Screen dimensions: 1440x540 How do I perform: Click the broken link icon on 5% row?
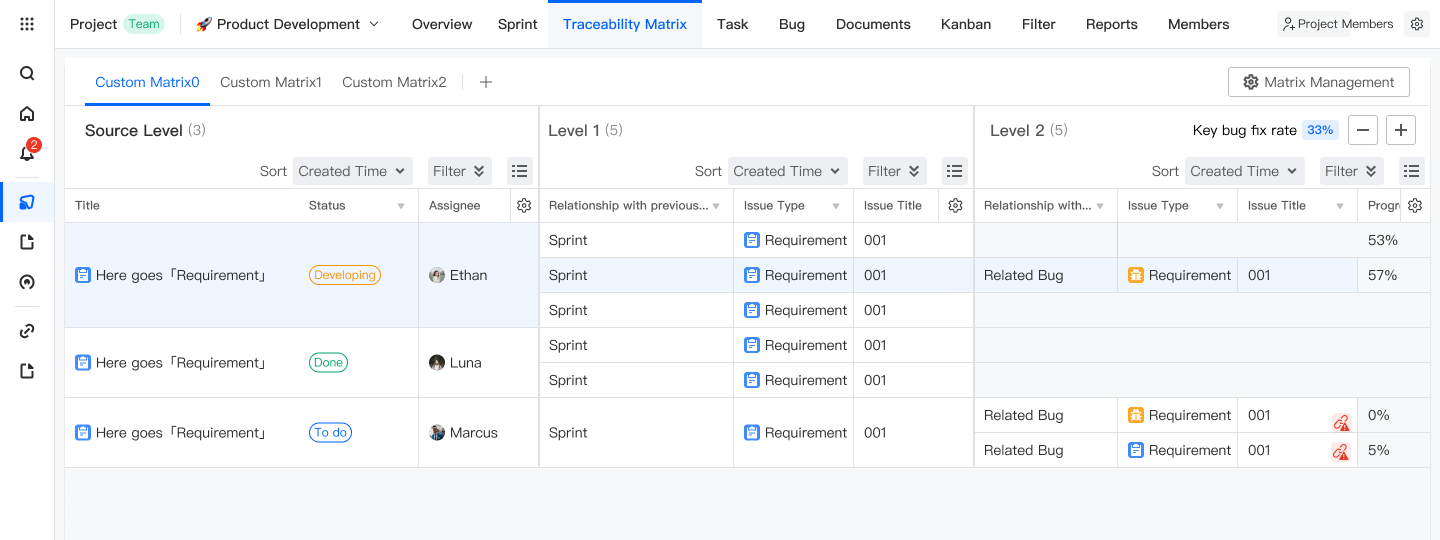tap(1341, 452)
